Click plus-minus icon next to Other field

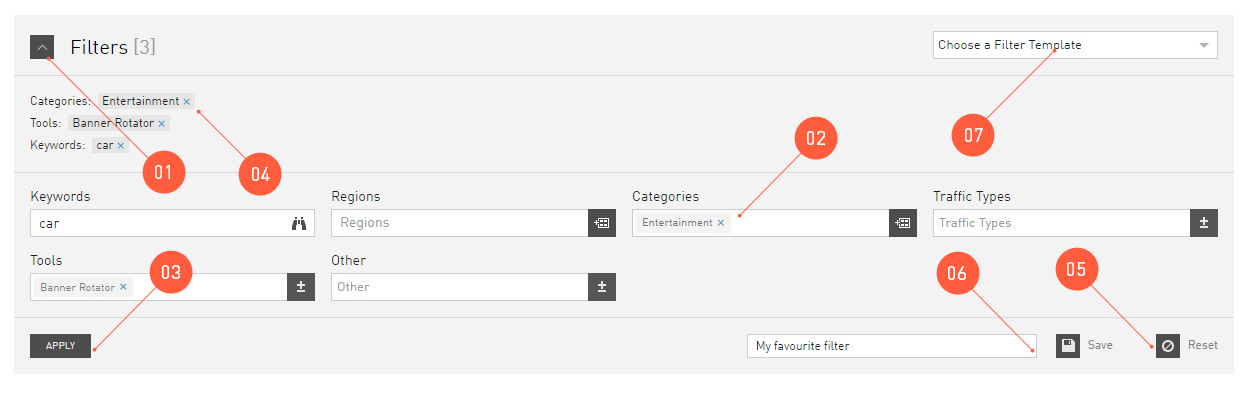(x=602, y=287)
